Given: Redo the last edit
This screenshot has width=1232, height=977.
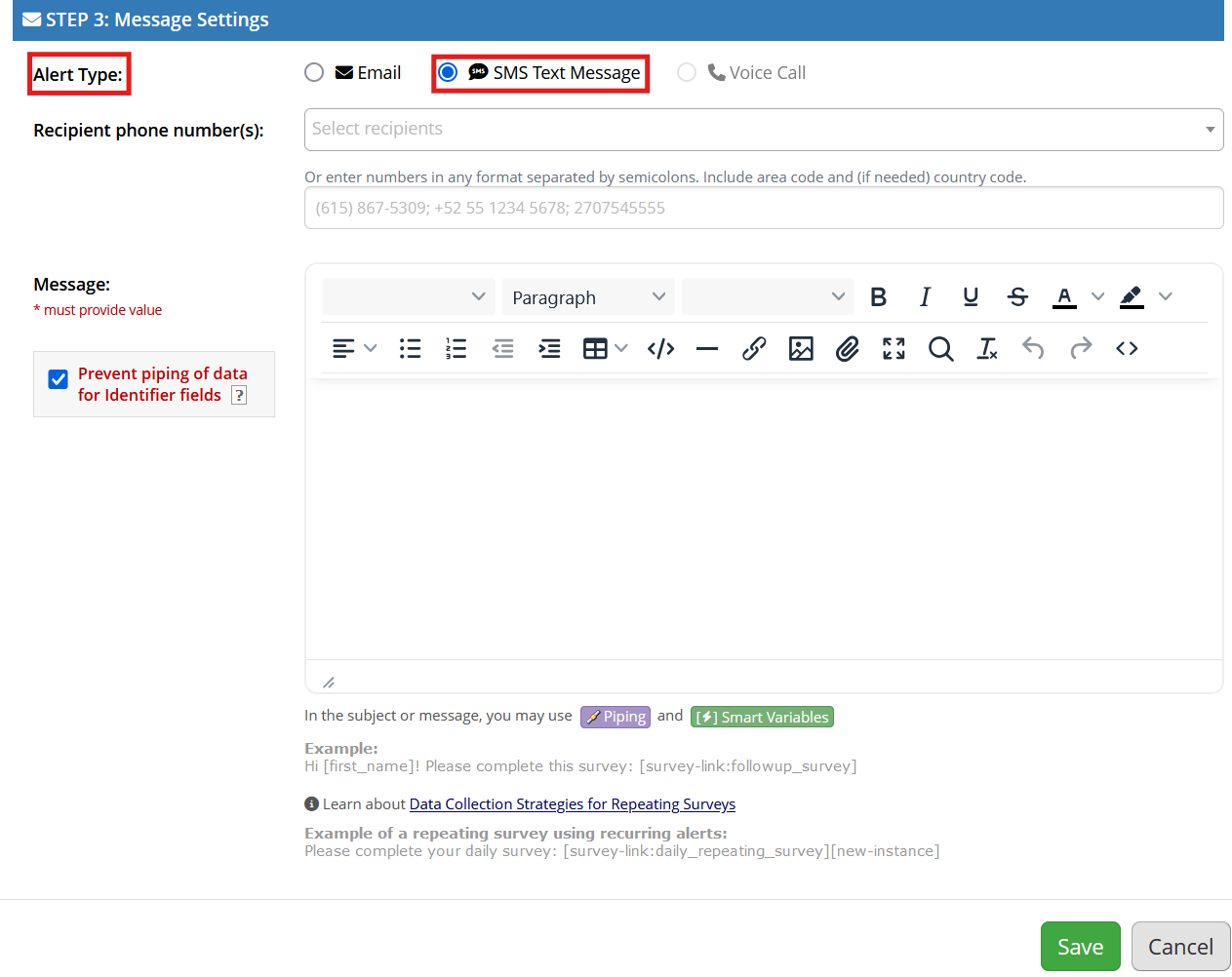Looking at the screenshot, I should (1081, 348).
